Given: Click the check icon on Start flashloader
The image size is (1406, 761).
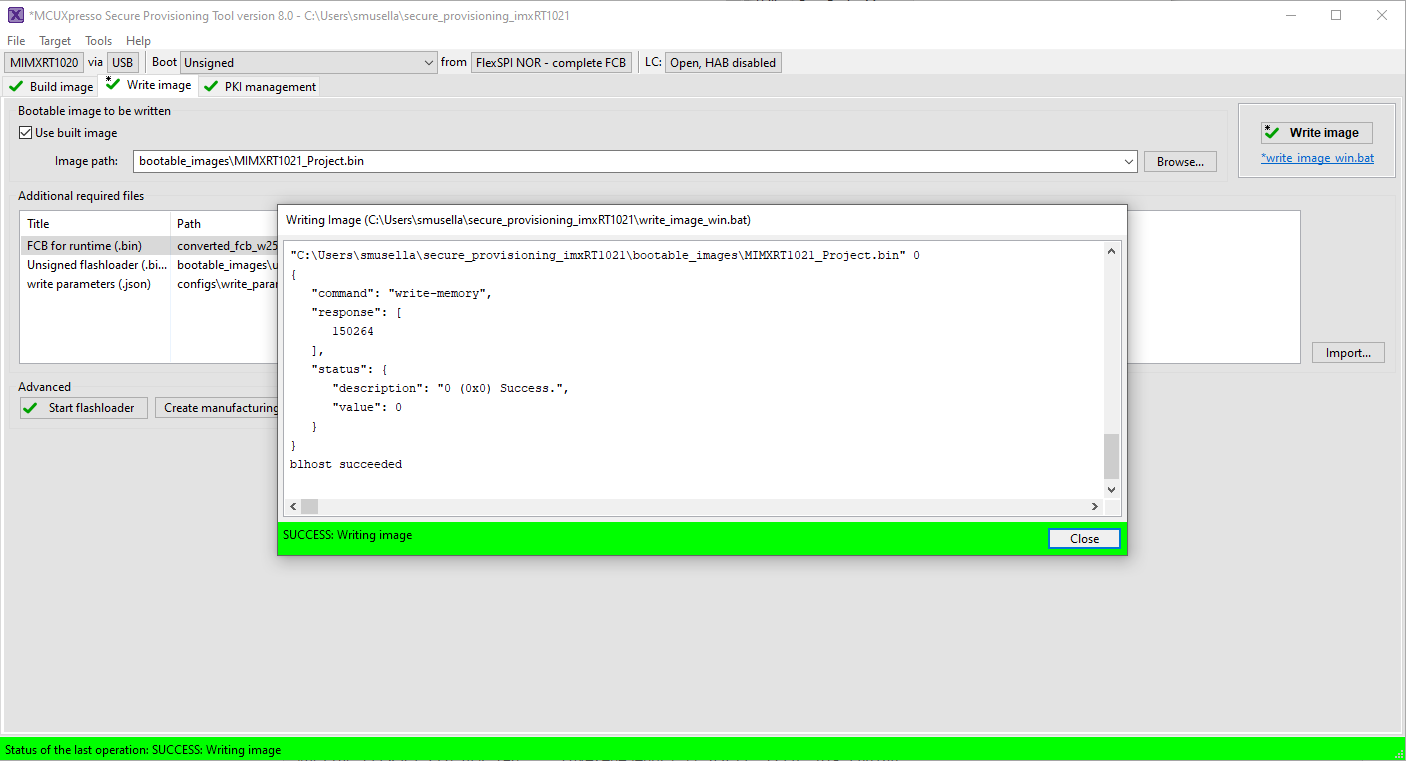Looking at the screenshot, I should [31, 407].
